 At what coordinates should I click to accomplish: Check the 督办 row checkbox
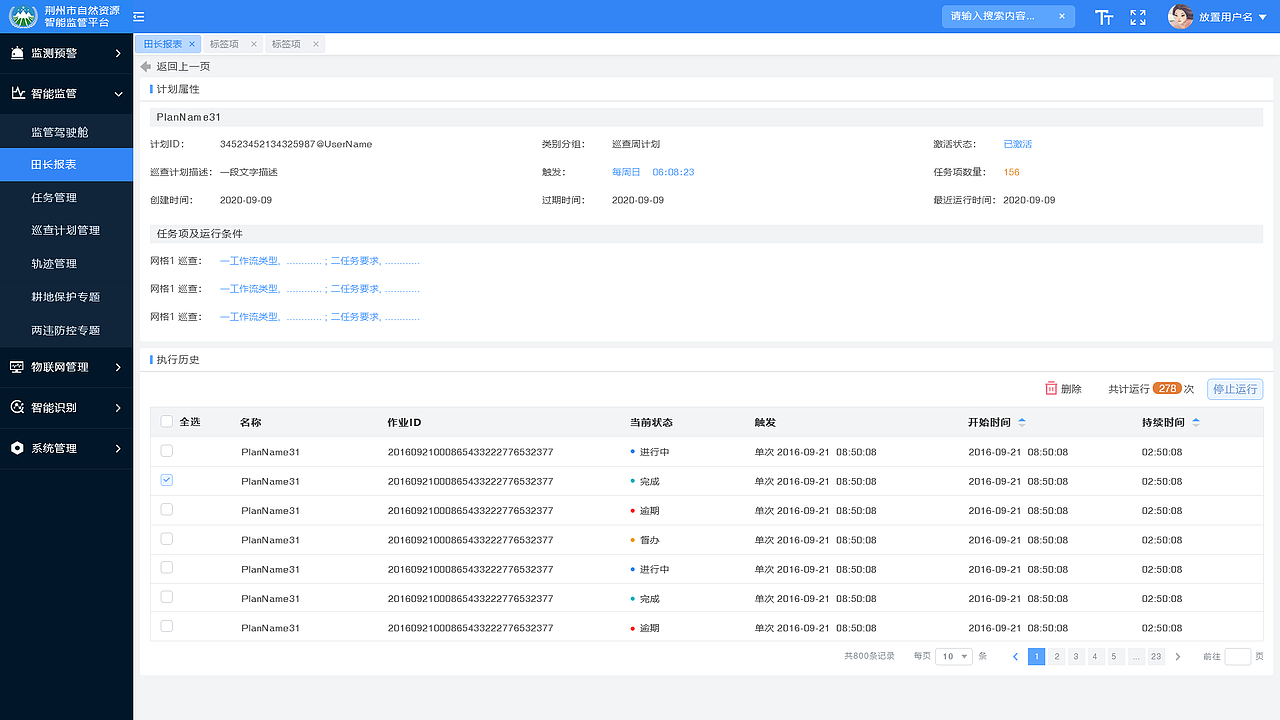coord(167,538)
